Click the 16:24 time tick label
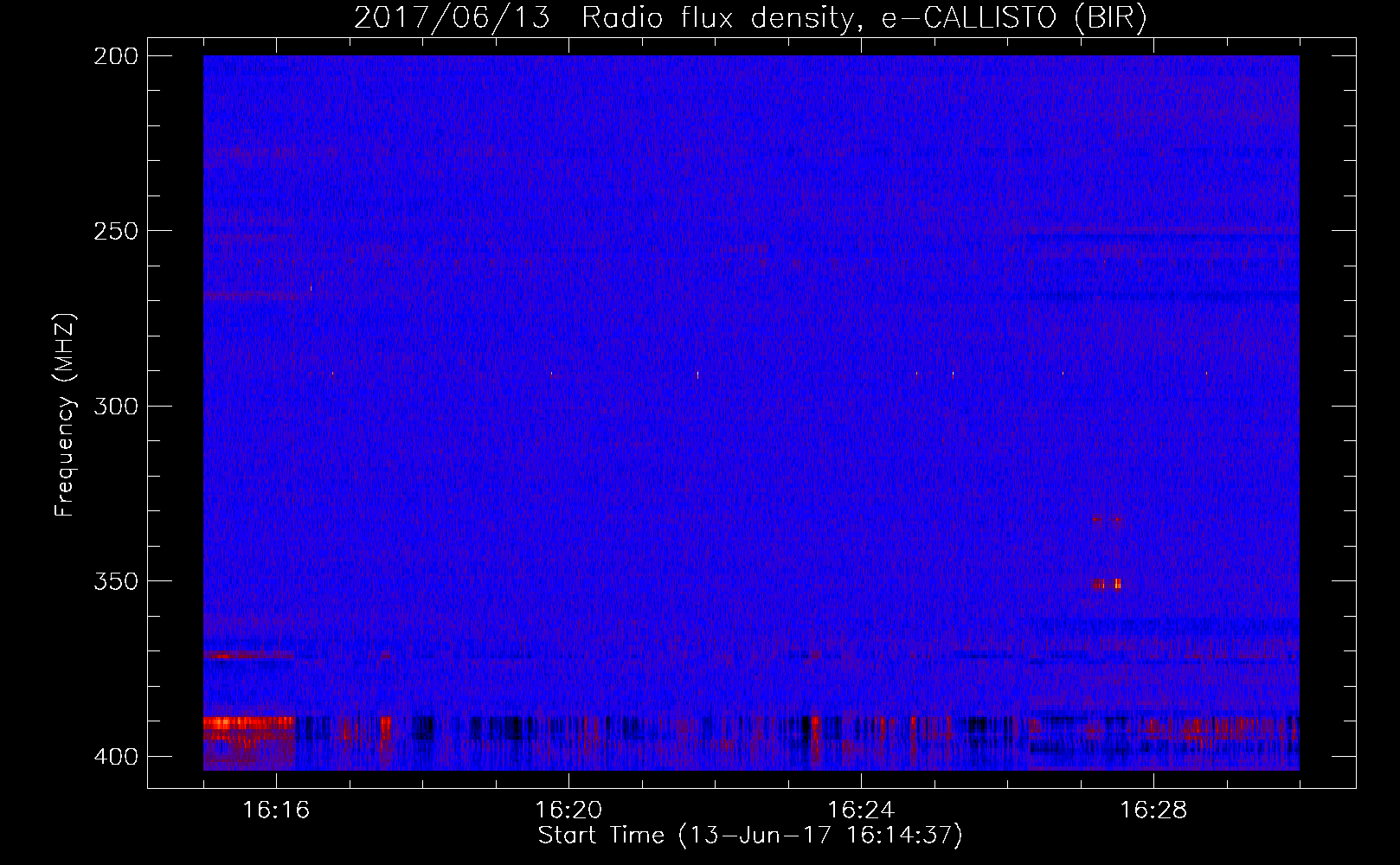Screen dimensions: 1400x865 [861, 810]
